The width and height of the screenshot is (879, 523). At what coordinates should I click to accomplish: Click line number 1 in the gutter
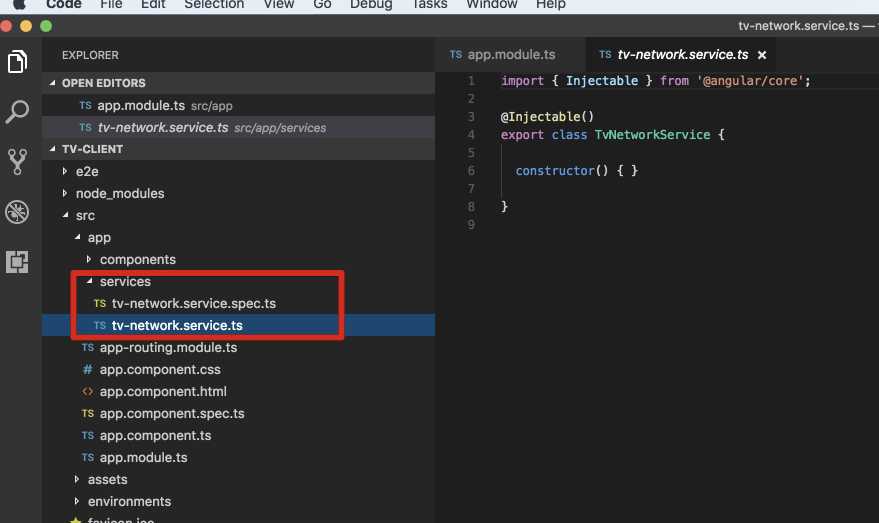pos(471,81)
